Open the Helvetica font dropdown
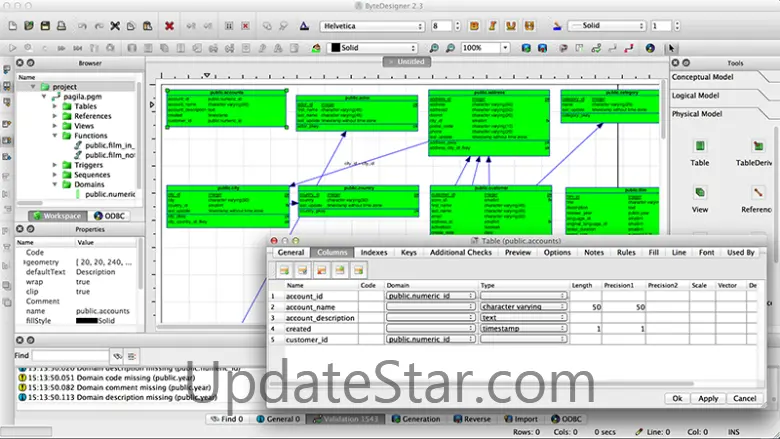 (372, 26)
